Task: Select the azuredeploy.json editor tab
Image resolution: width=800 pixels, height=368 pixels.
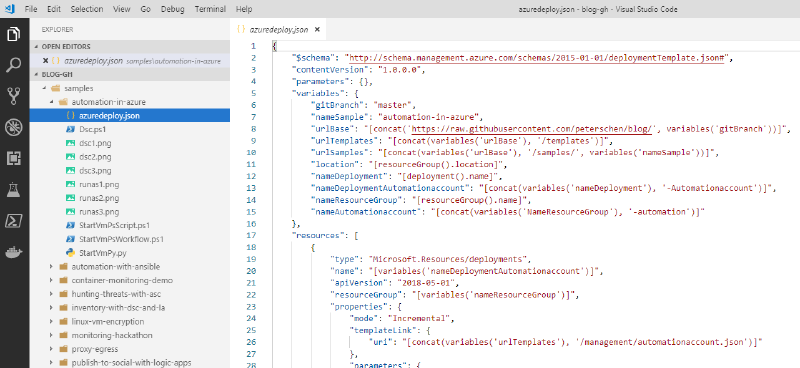Action: coord(278,30)
